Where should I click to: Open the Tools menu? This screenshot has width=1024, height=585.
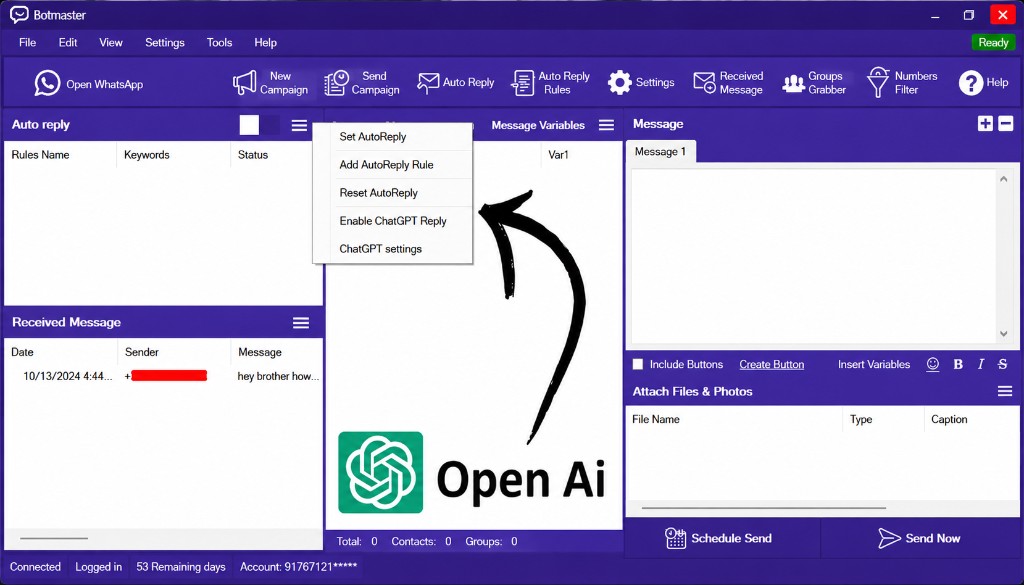[219, 42]
